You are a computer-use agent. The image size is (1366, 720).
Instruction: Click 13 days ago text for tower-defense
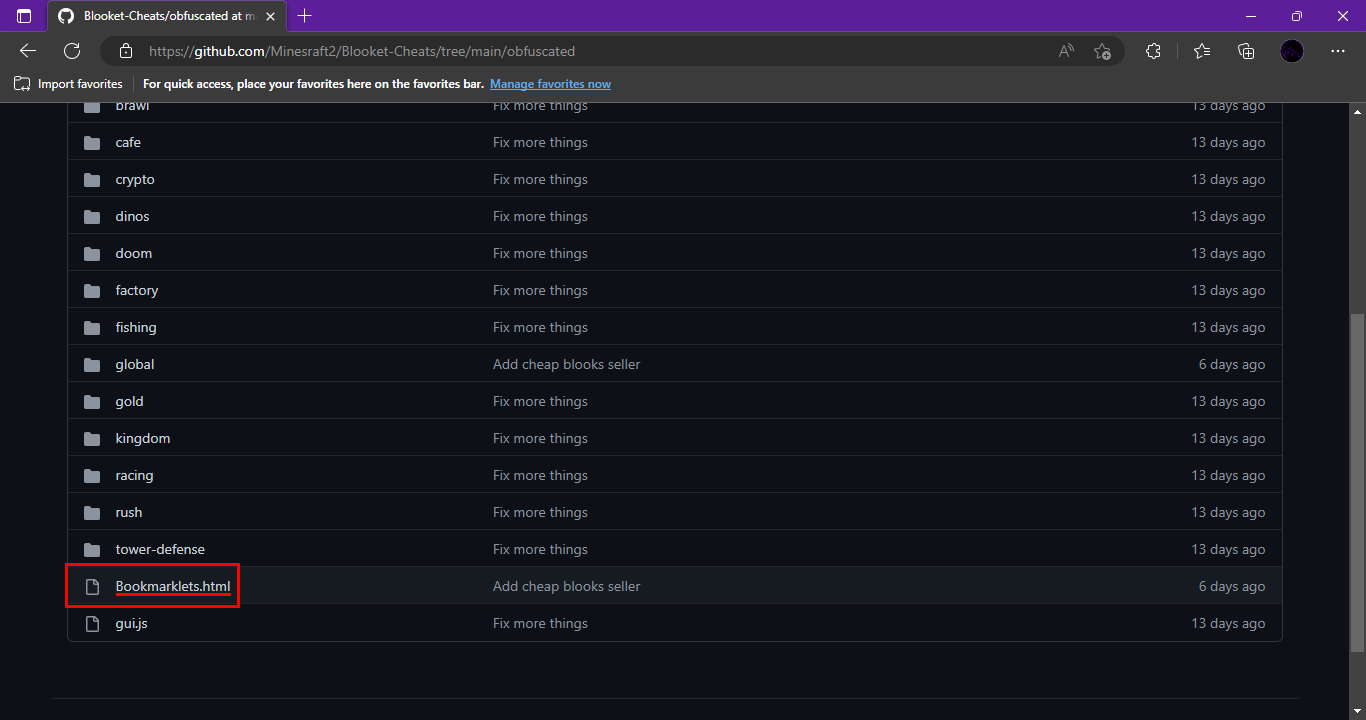1228,550
